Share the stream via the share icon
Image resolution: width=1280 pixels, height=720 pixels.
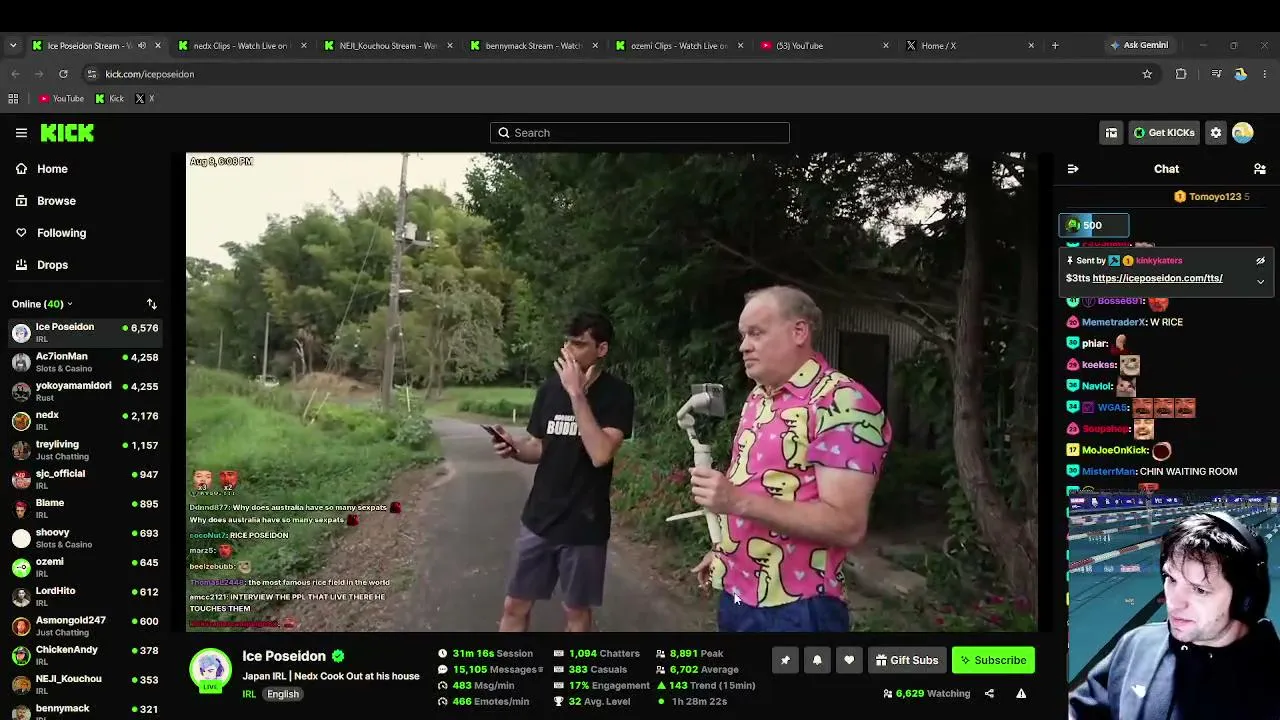(x=989, y=693)
